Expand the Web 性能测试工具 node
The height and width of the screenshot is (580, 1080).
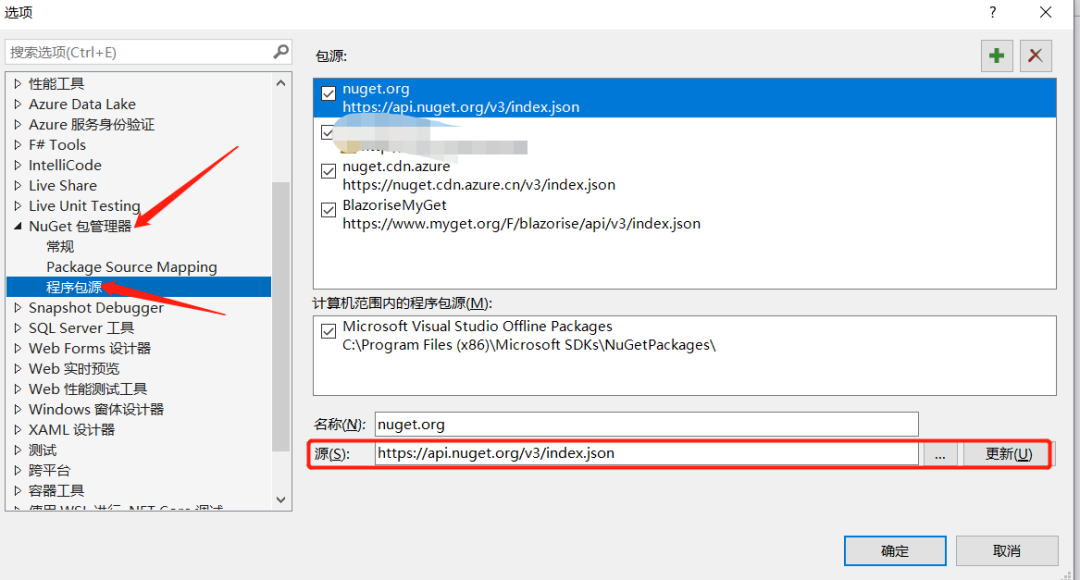[x=18, y=389]
